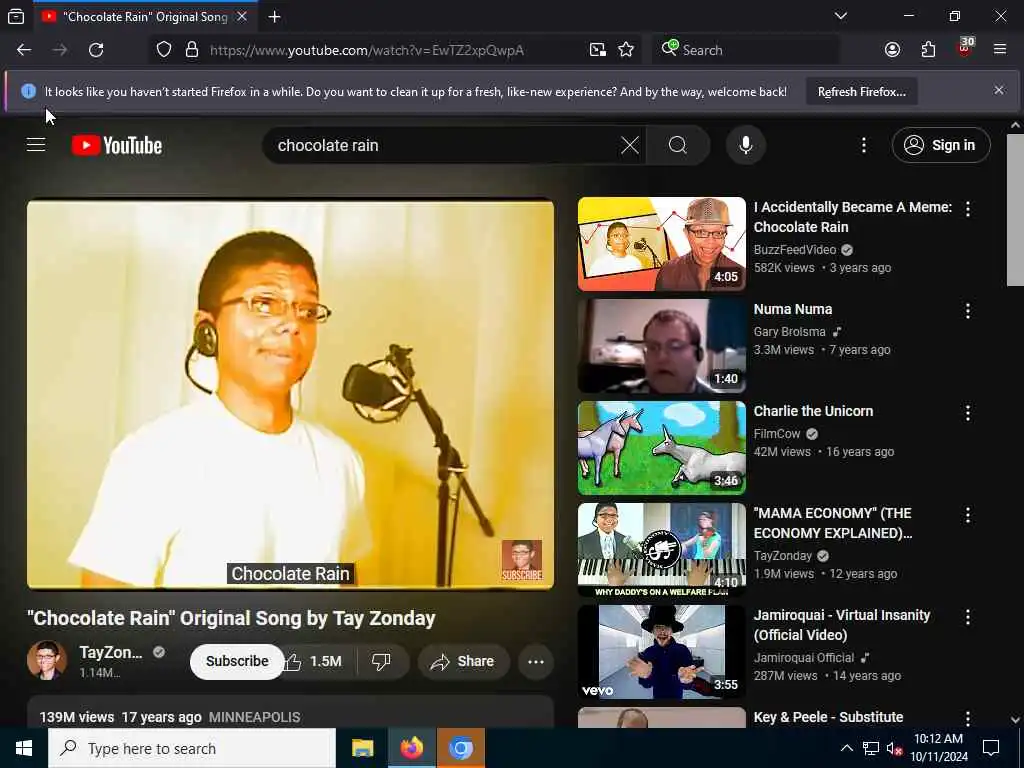This screenshot has height=768, width=1024.
Task: Open options menu for Numa Numa video
Action: point(968,311)
